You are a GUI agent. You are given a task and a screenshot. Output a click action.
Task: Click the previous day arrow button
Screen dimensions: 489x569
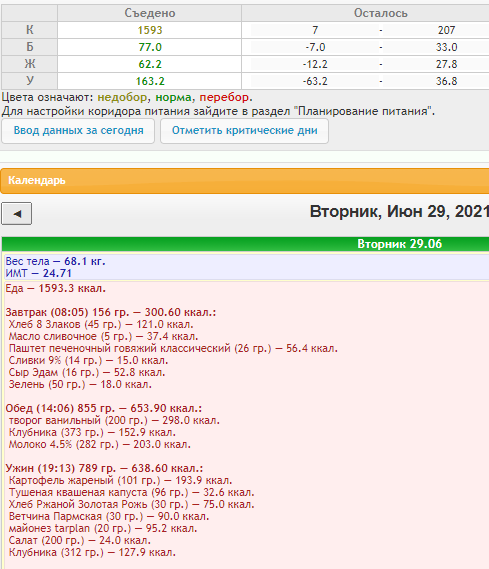point(17,214)
